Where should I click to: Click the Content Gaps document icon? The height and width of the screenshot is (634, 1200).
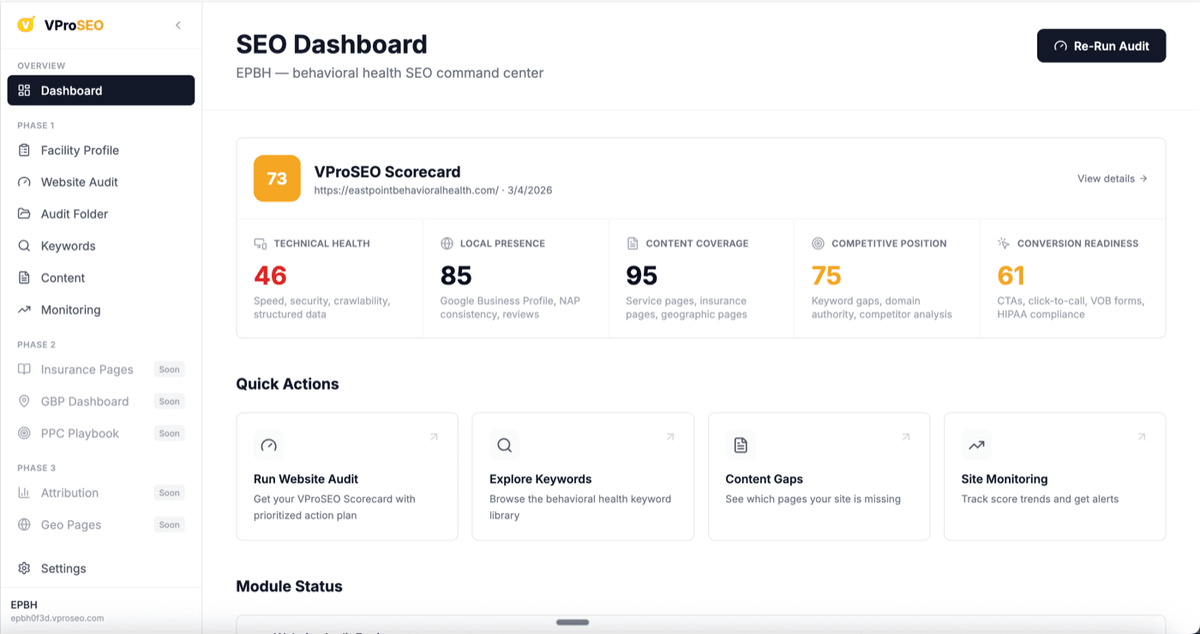739,445
